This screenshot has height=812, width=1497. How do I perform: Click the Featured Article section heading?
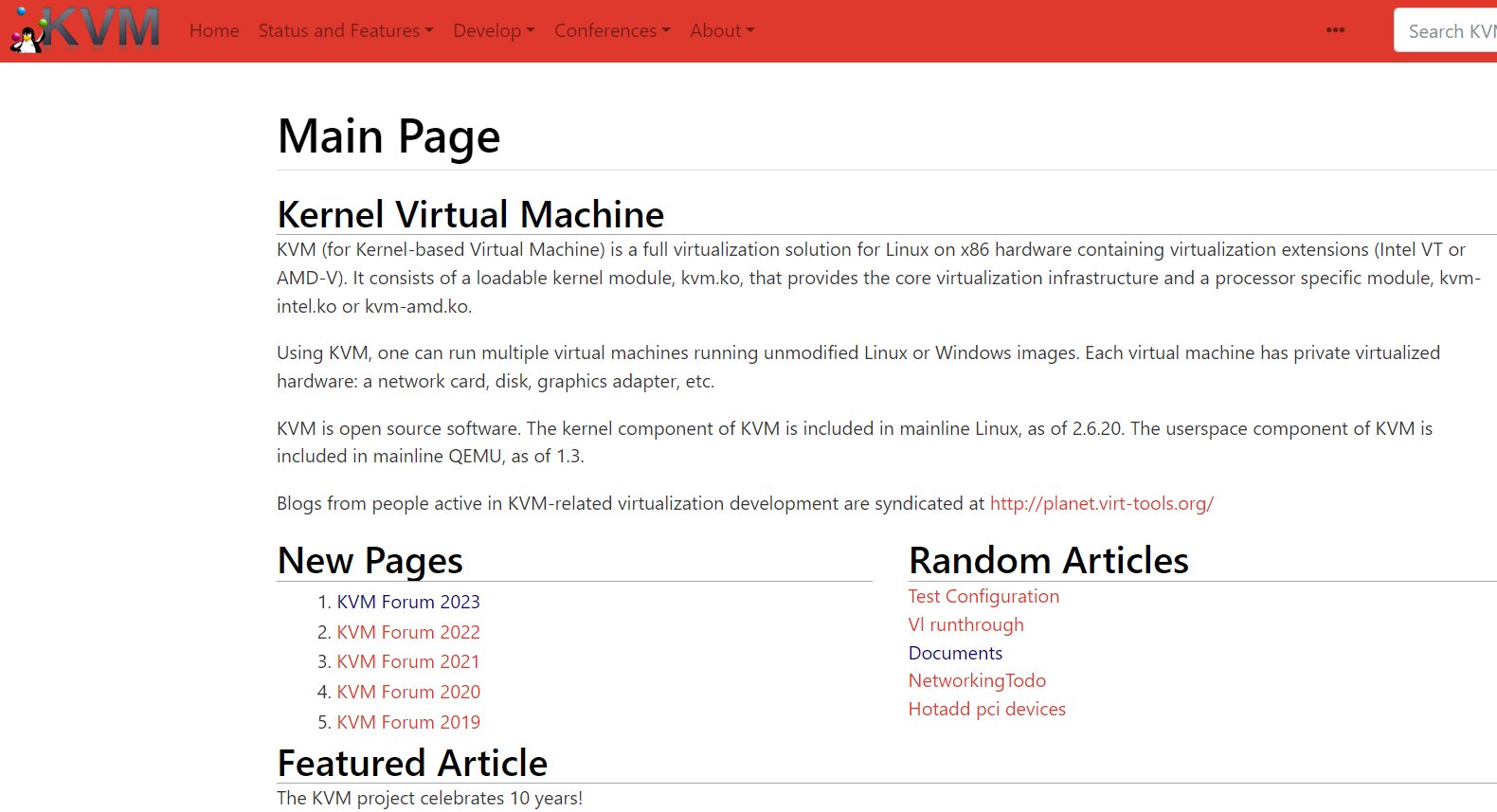pos(412,763)
